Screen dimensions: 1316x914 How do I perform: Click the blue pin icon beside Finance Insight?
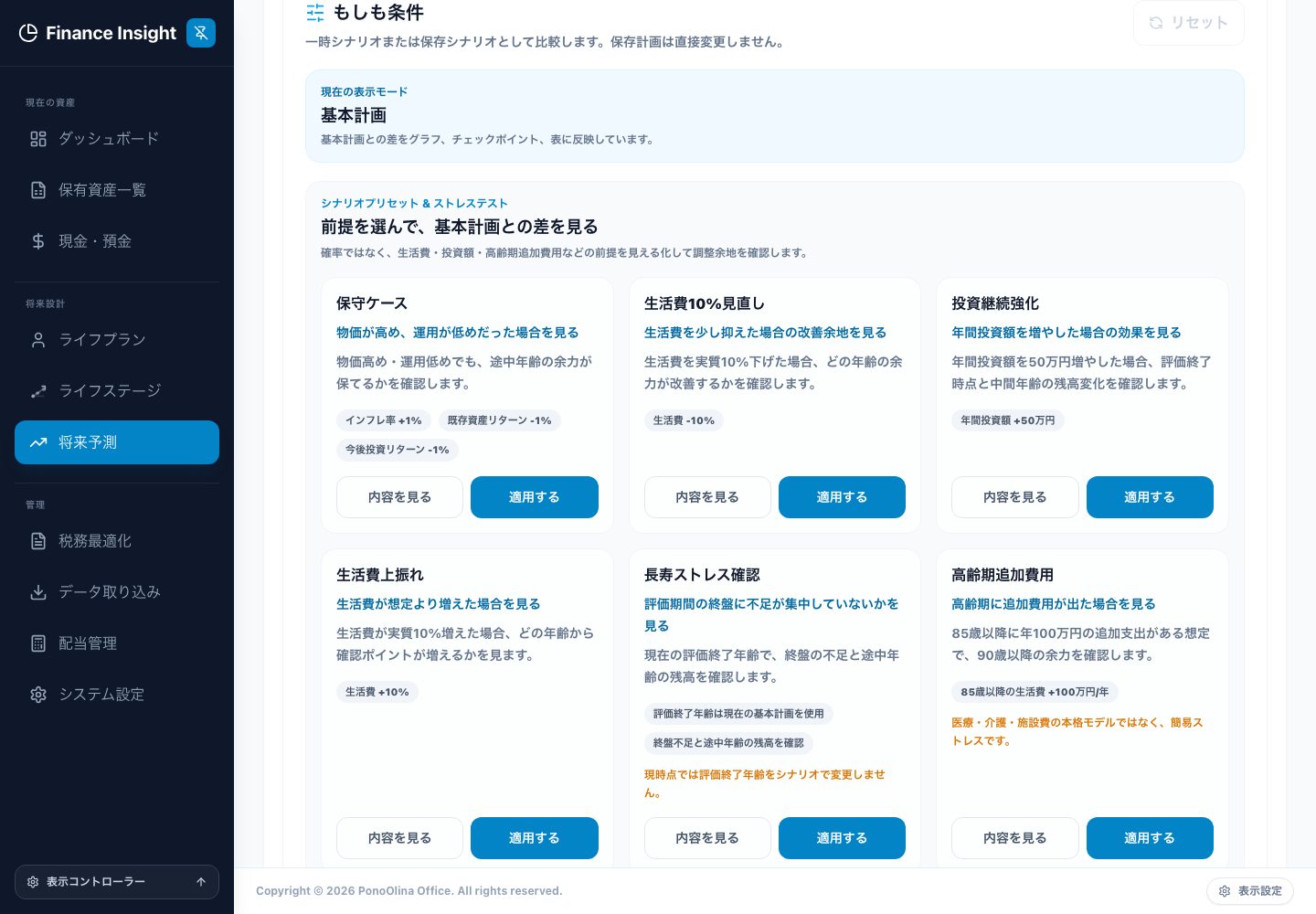(x=201, y=33)
